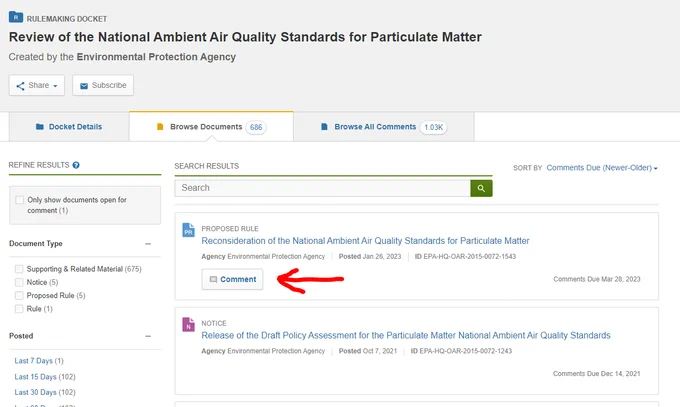Click the purple N notice document icon

coord(188,324)
